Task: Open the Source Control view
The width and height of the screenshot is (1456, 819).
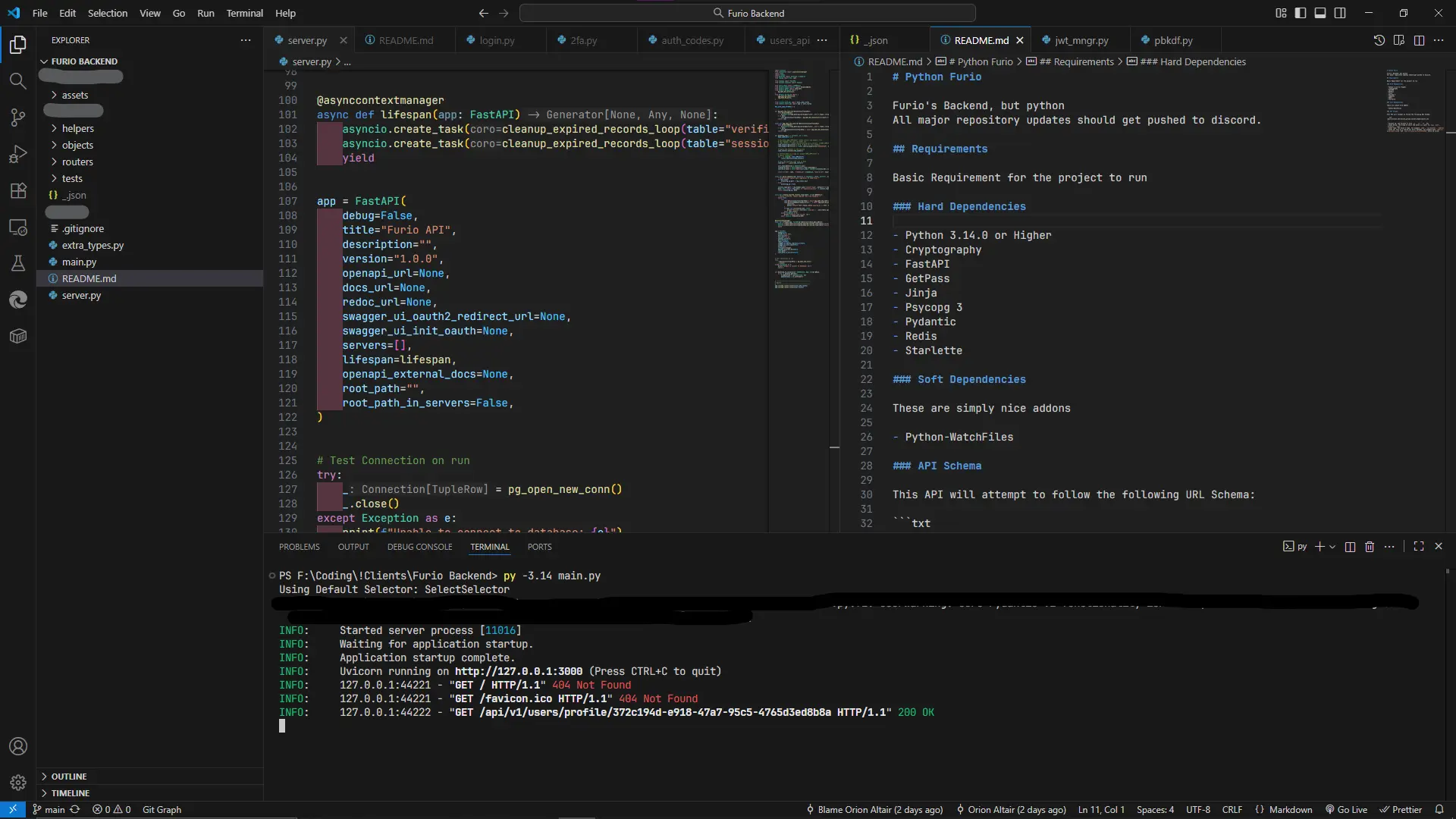Action: click(18, 118)
